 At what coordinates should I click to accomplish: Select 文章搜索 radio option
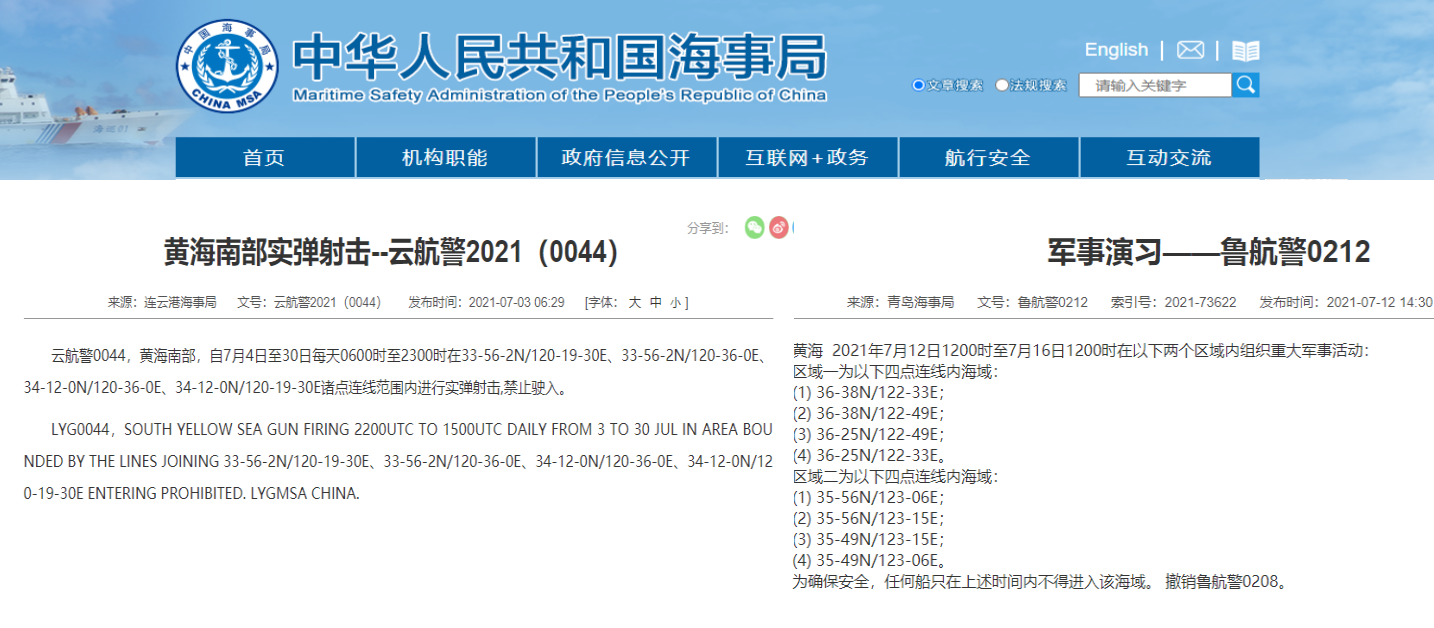[x=919, y=86]
